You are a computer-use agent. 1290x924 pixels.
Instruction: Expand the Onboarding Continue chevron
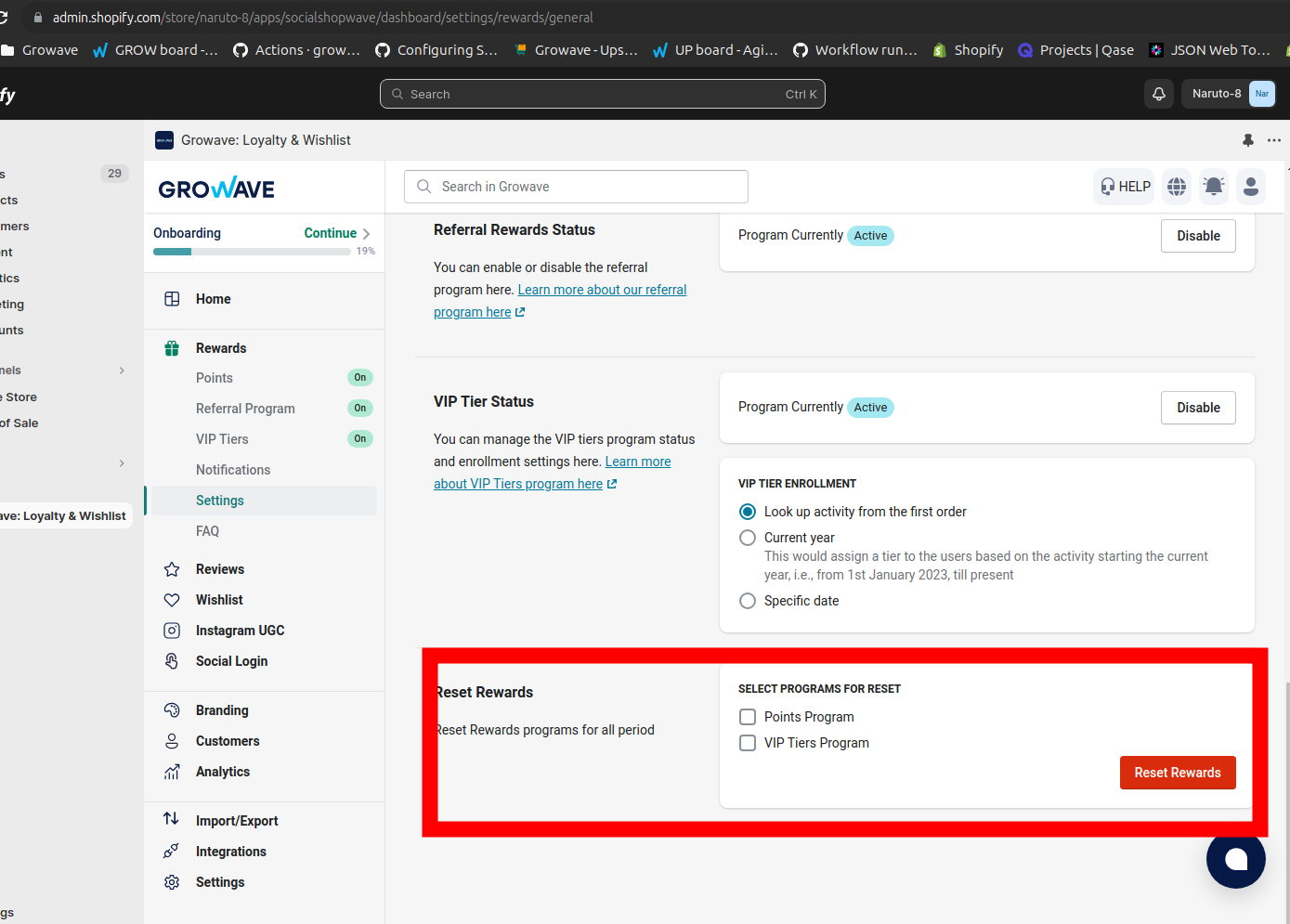[x=366, y=234]
